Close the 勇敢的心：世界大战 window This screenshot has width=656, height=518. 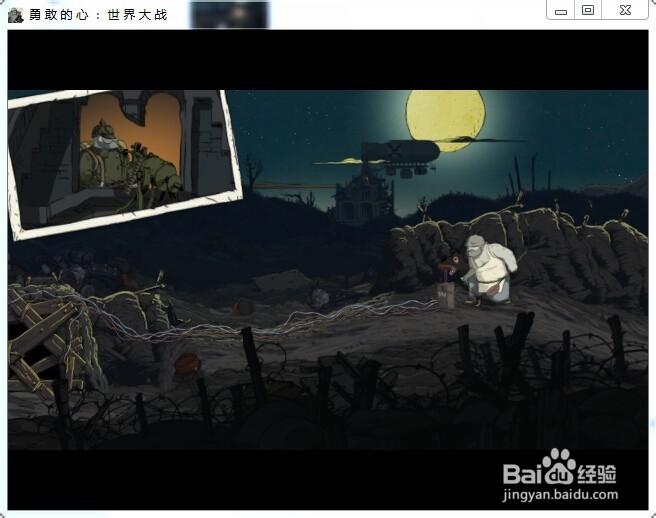click(625, 10)
